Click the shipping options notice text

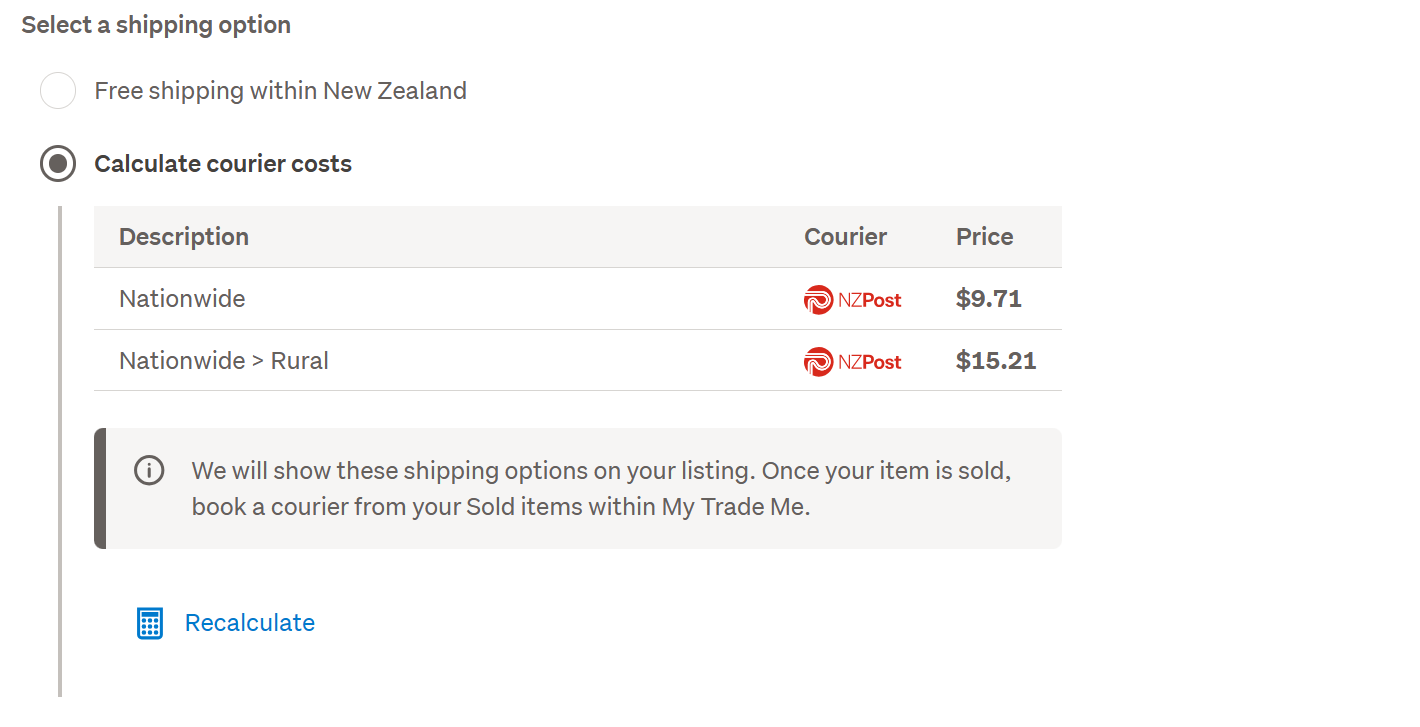pos(600,471)
